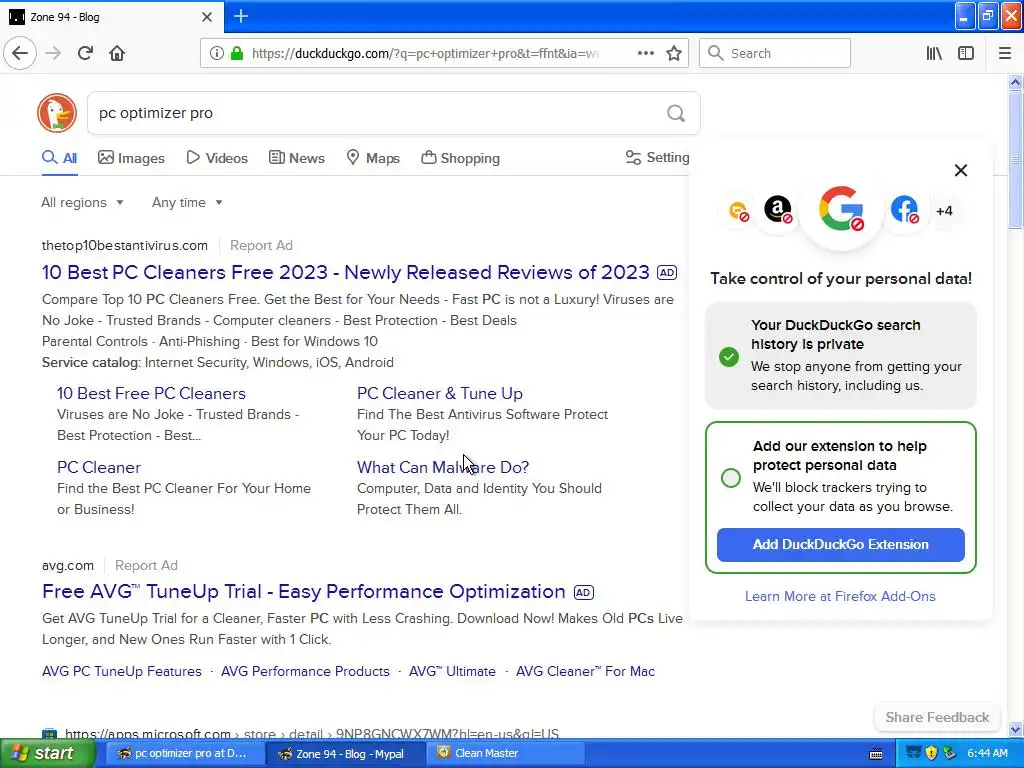The image size is (1024, 768).
Task: Click the network tray icon
Action: [914, 753]
